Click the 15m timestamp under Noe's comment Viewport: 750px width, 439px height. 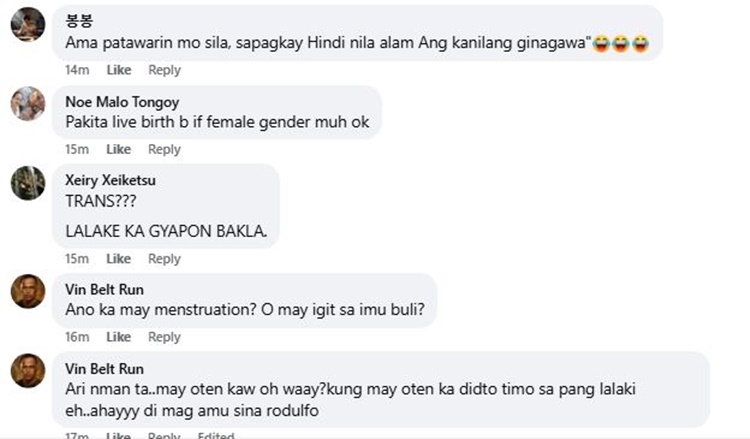click(x=77, y=149)
